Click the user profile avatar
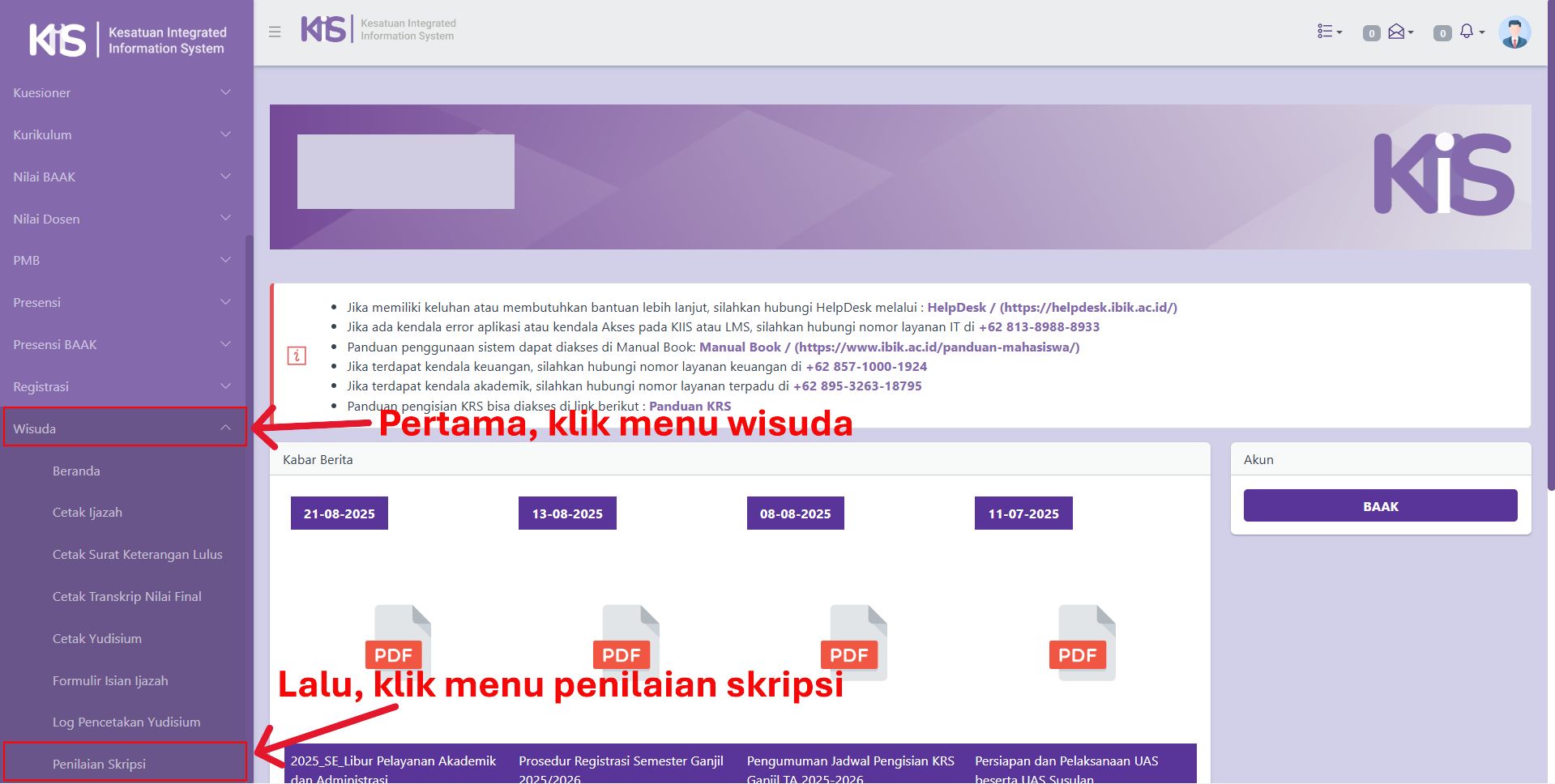1555x784 pixels. (1514, 32)
